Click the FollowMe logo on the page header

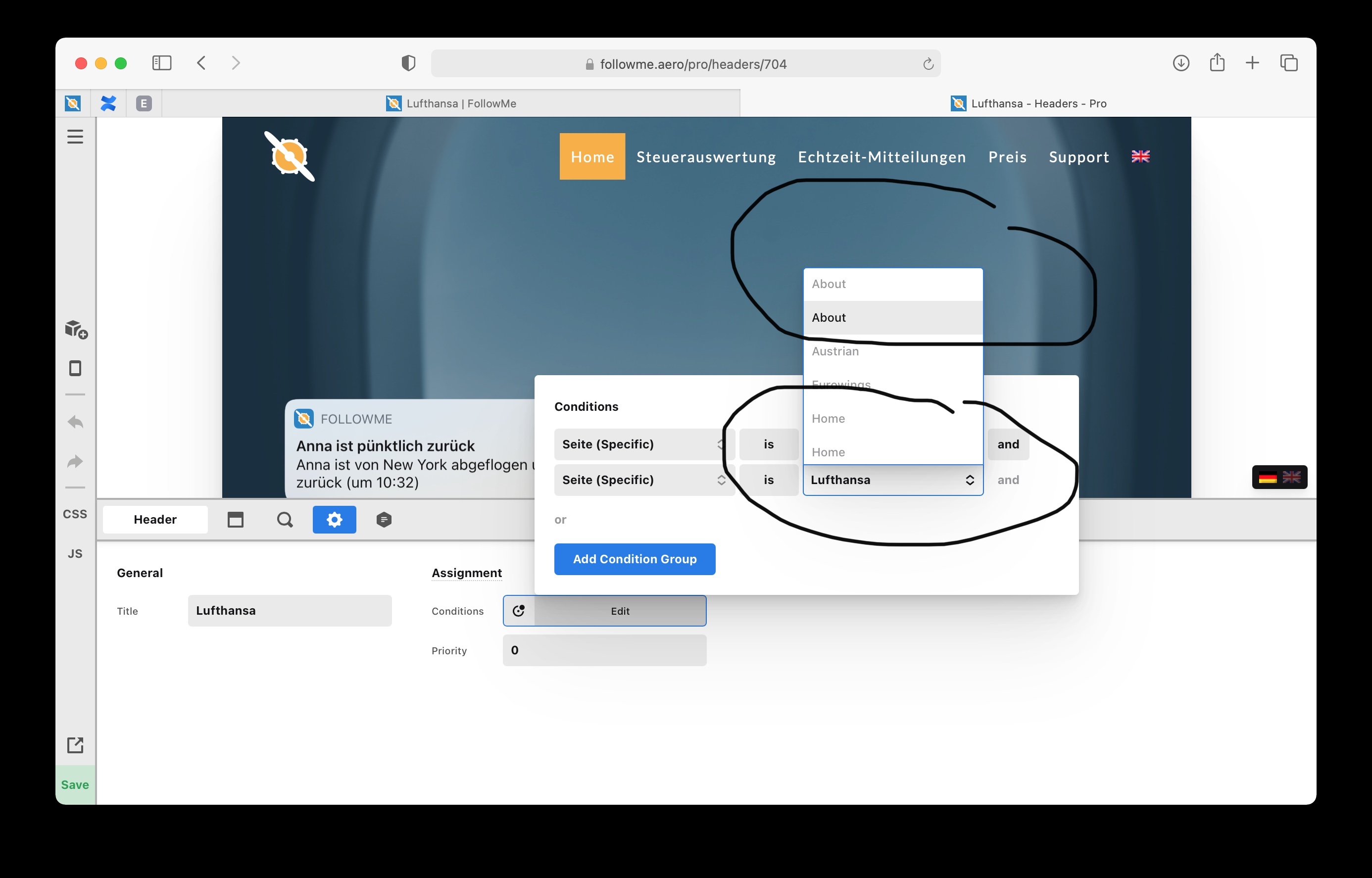click(290, 156)
